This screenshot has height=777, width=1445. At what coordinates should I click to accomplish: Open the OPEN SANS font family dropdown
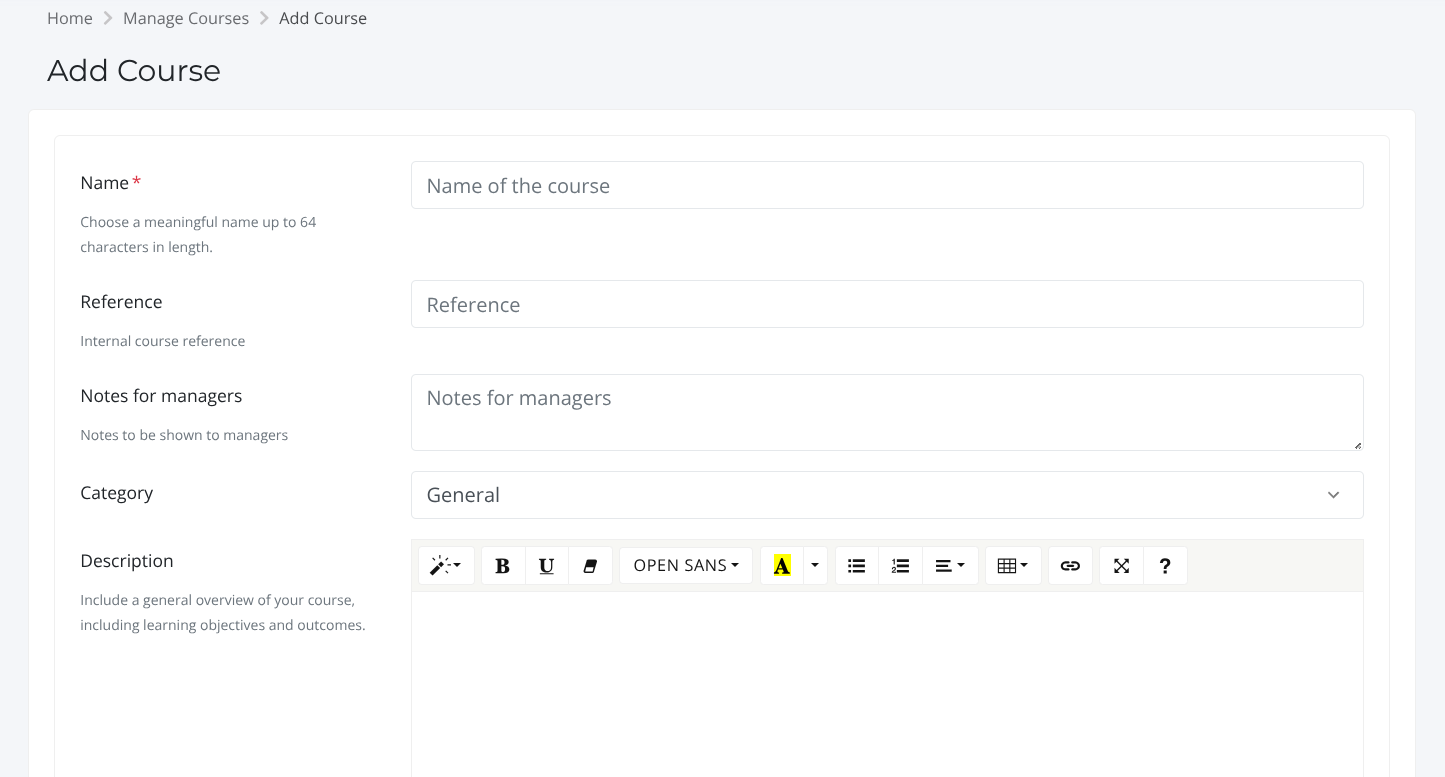pyautogui.click(x=686, y=566)
